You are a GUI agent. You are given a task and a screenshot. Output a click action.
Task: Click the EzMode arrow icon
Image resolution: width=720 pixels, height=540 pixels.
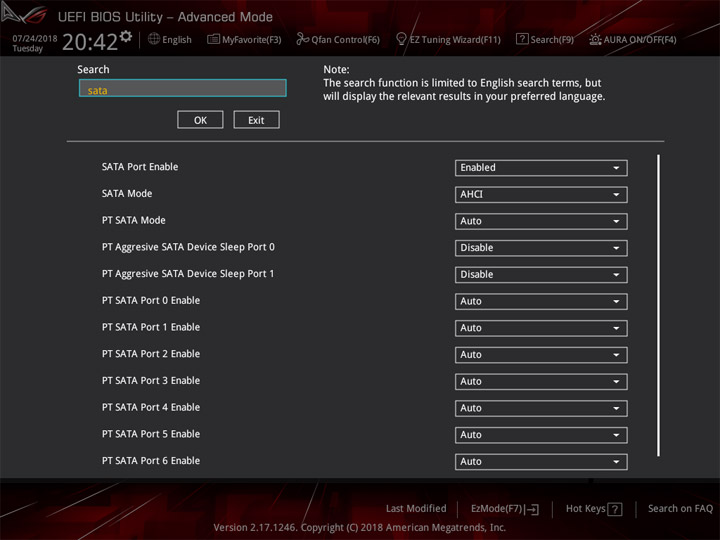[x=532, y=509]
